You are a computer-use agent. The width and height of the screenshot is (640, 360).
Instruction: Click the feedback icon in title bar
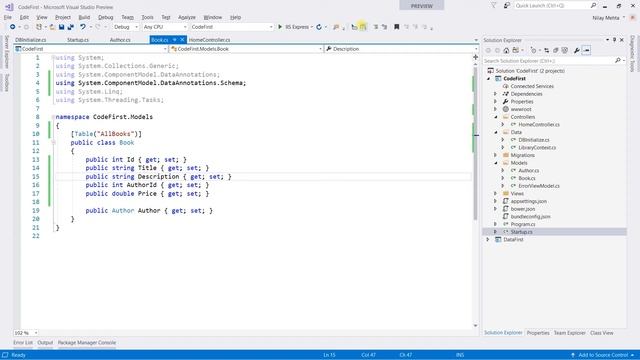pyautogui.click(x=507, y=6)
